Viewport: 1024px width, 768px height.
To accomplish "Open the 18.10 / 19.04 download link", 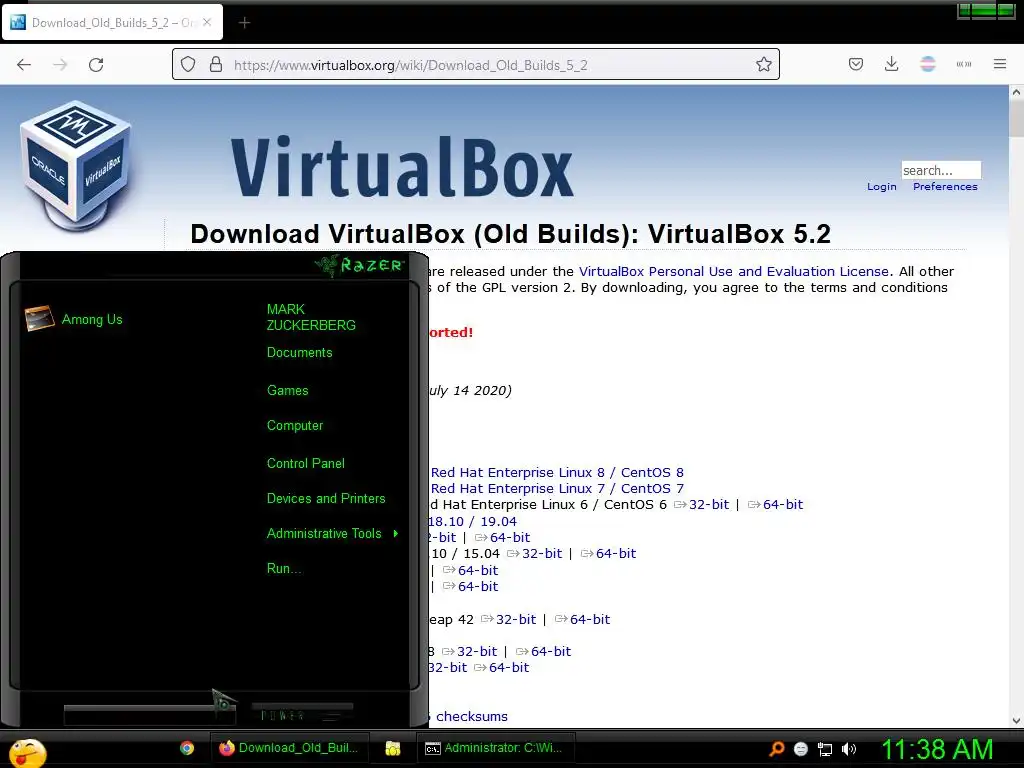I will (472, 521).
